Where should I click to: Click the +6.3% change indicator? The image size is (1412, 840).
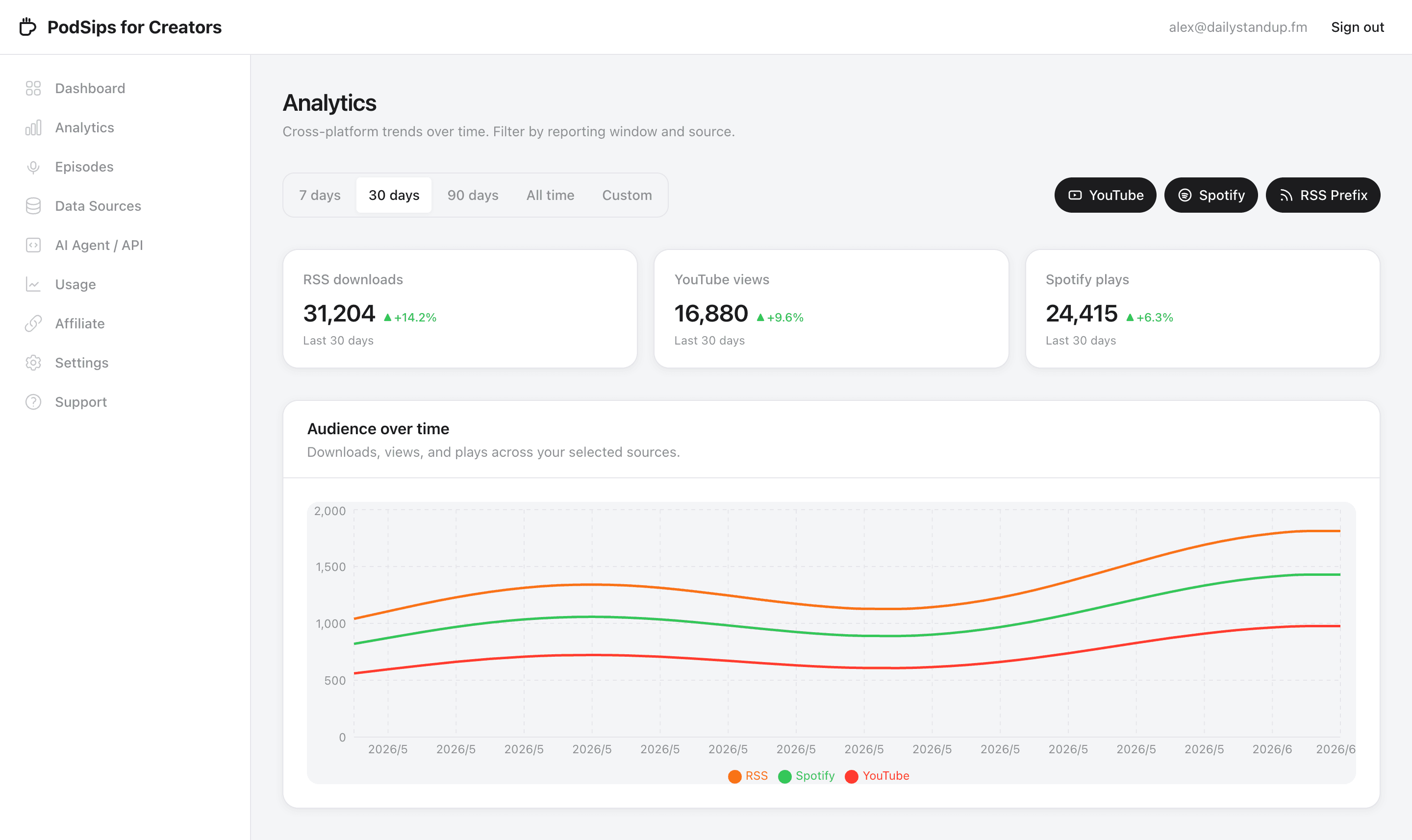(x=1149, y=318)
